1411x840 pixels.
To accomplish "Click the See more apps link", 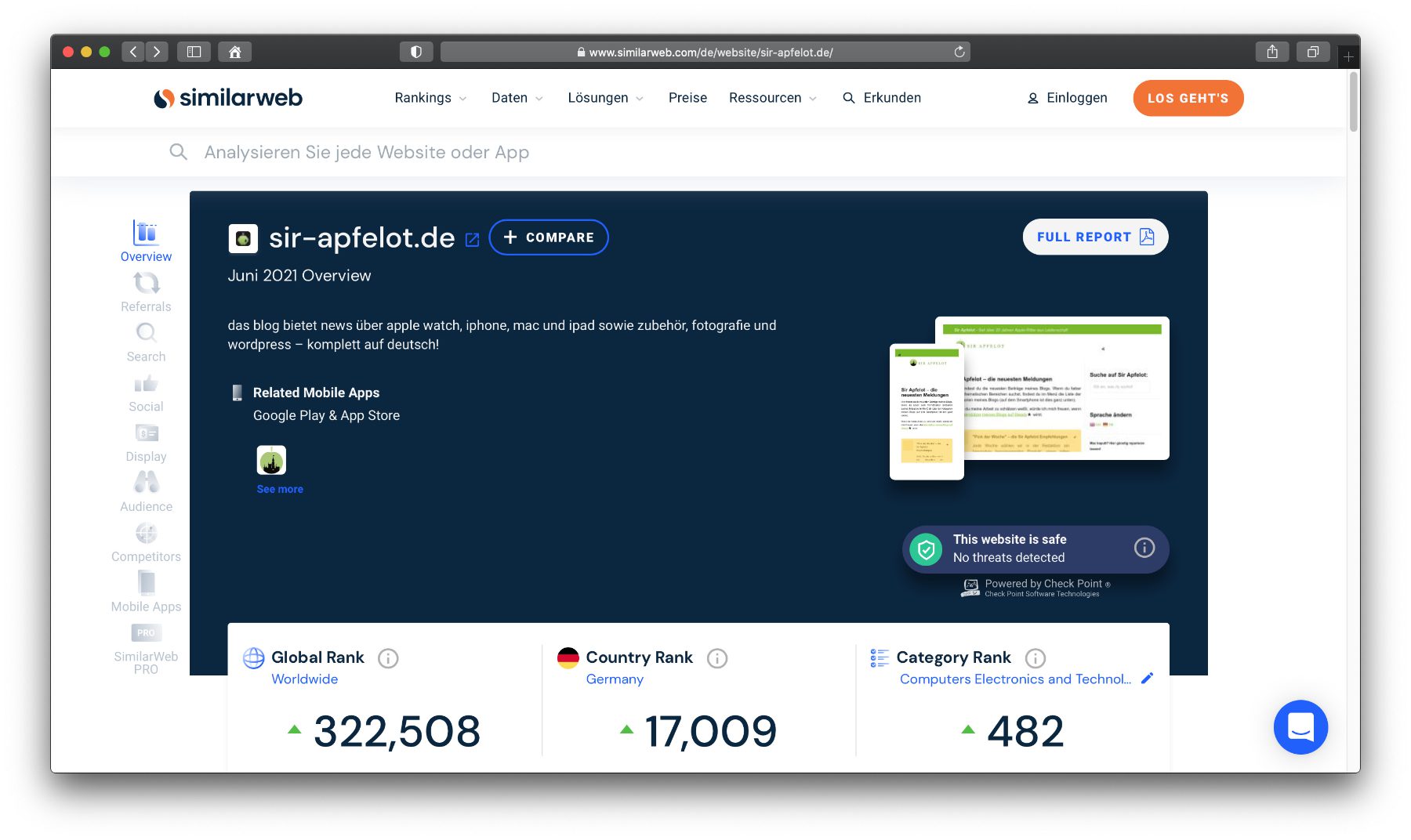I will [280, 489].
